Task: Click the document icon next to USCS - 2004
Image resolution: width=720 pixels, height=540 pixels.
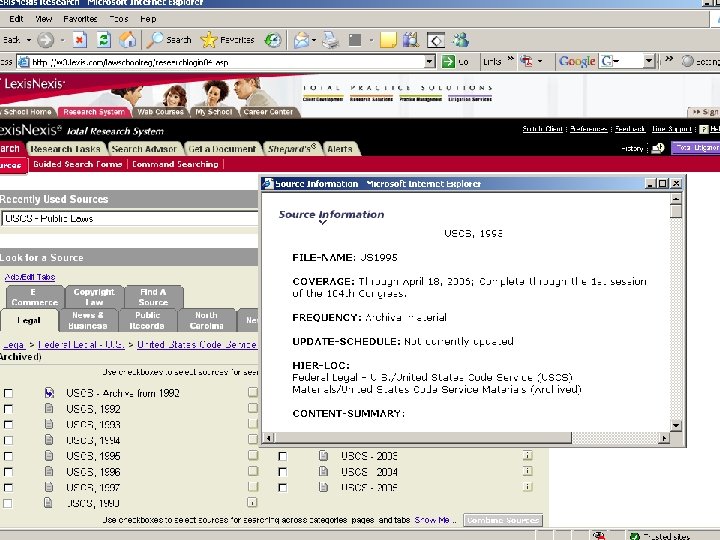Action: tap(323, 471)
